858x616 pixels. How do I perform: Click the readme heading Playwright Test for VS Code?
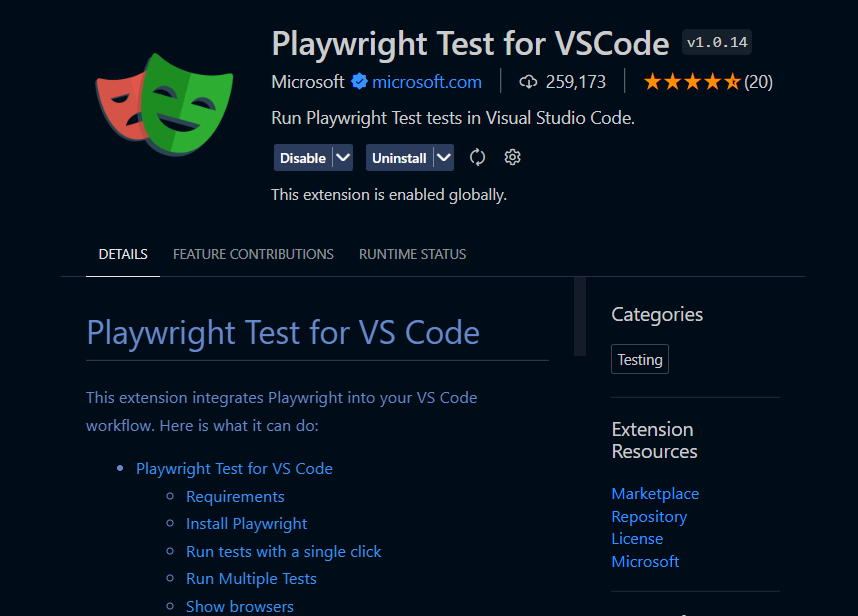tap(283, 332)
